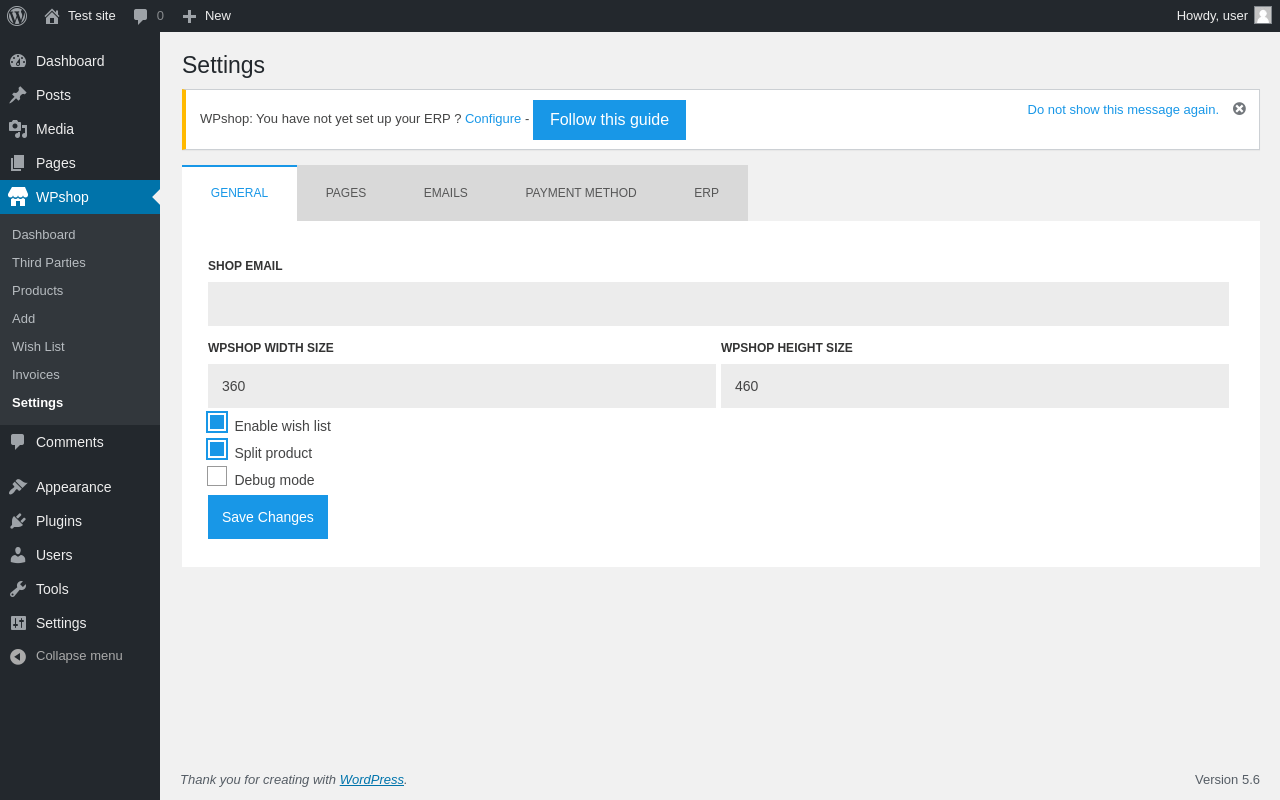Click New text in admin bar

click(218, 16)
